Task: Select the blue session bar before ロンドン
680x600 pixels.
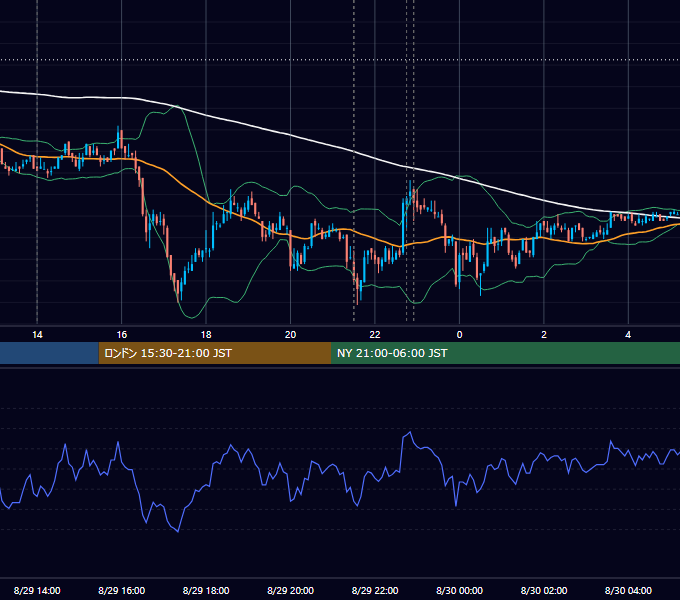Action: 49,353
